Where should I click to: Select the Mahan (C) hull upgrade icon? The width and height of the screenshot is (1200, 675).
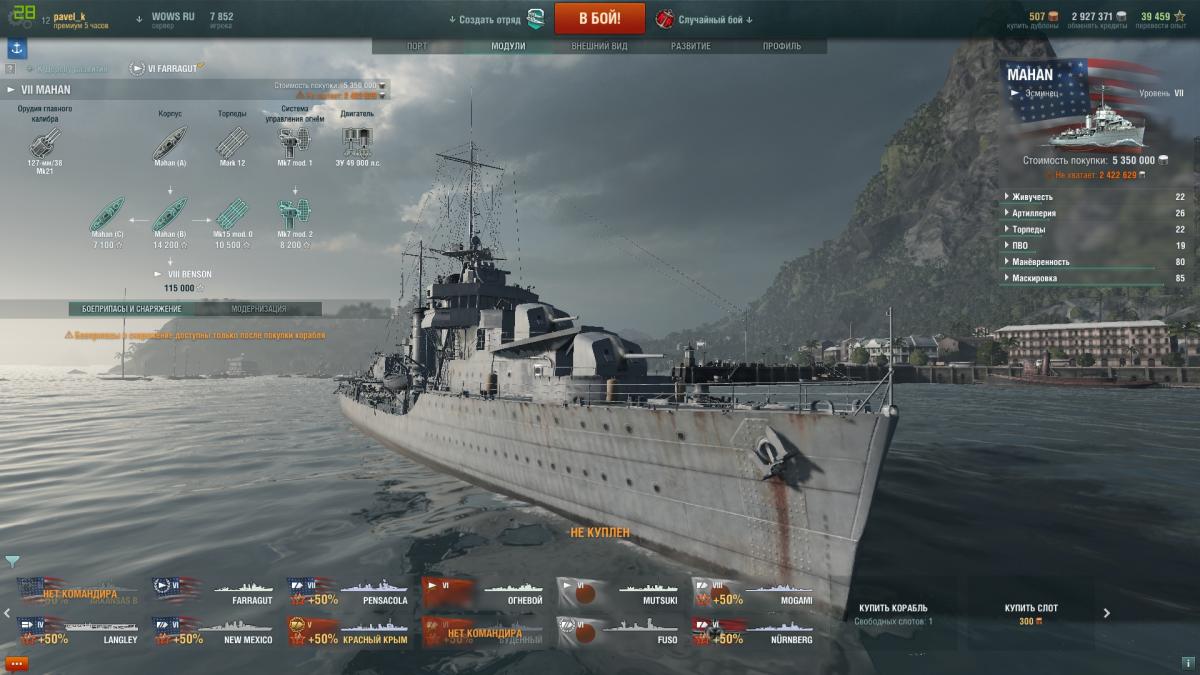tap(107, 213)
